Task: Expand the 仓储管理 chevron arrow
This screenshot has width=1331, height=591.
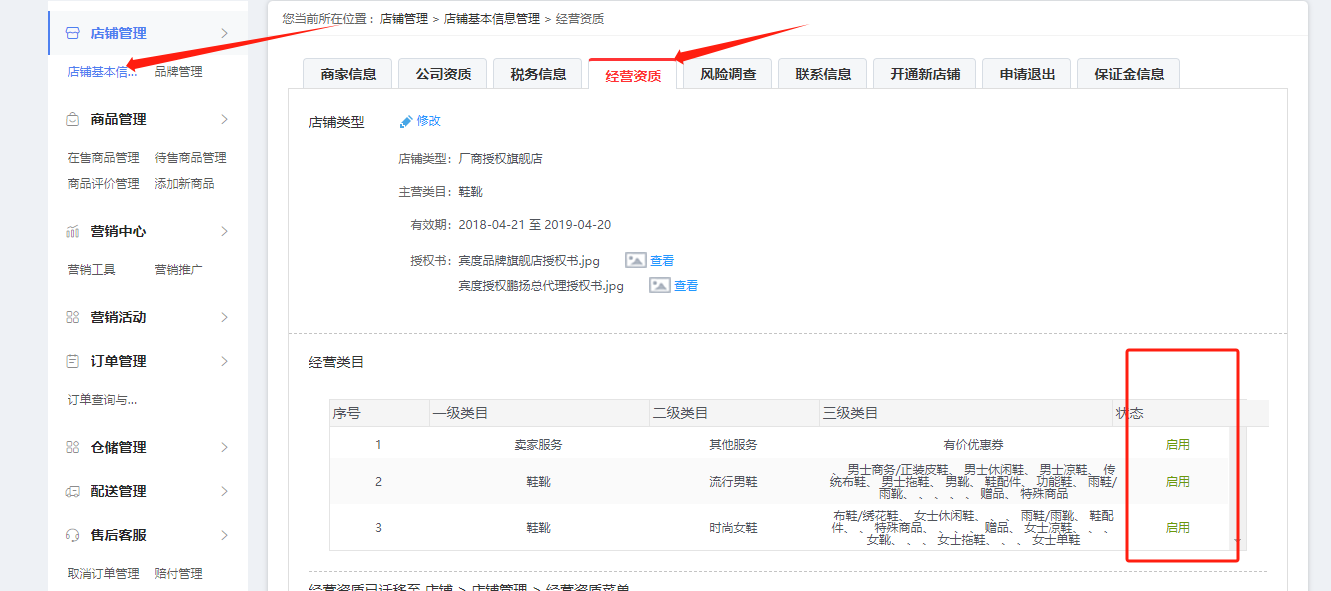Action: pos(224,447)
